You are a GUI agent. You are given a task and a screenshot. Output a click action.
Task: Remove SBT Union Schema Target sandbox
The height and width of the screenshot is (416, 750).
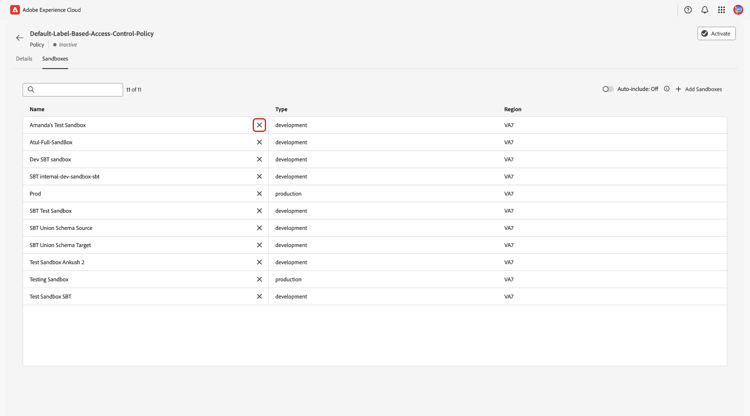tap(259, 245)
